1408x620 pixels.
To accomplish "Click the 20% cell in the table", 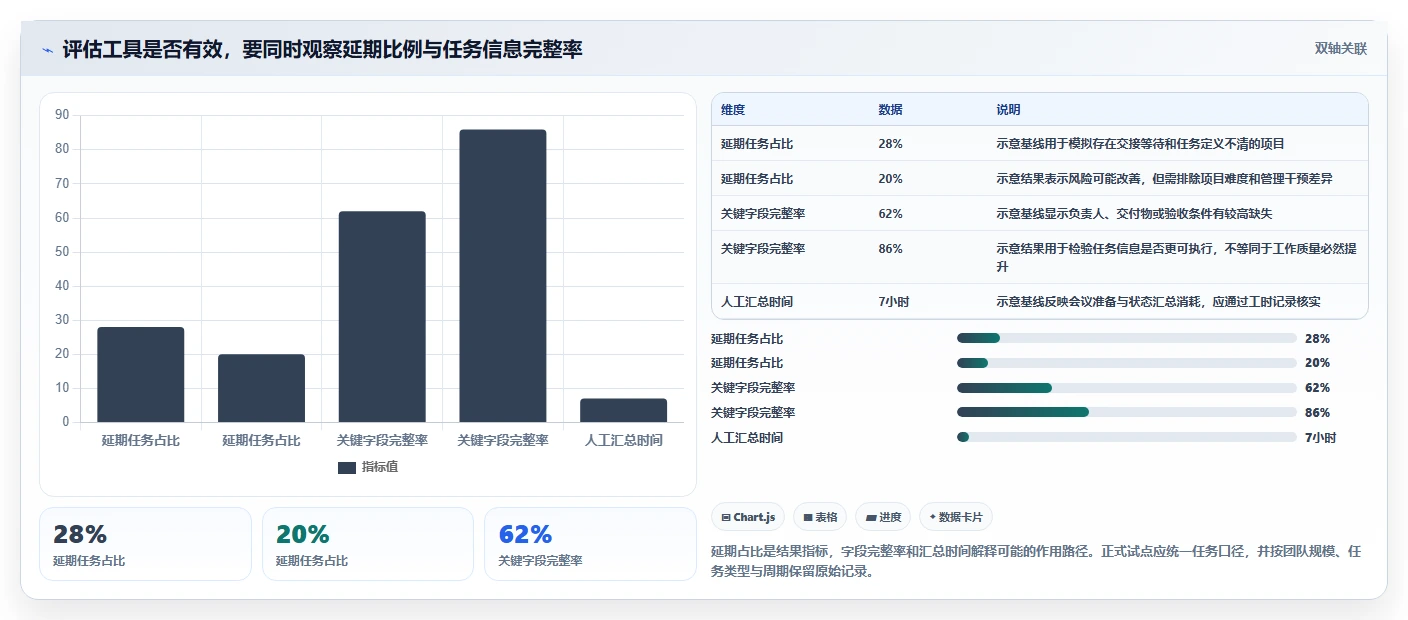I will pyautogui.click(x=890, y=179).
